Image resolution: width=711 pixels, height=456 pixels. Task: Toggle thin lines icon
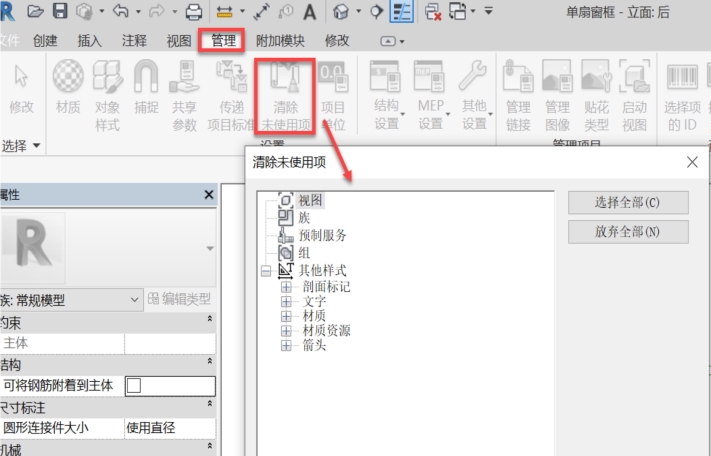pyautogui.click(x=402, y=11)
